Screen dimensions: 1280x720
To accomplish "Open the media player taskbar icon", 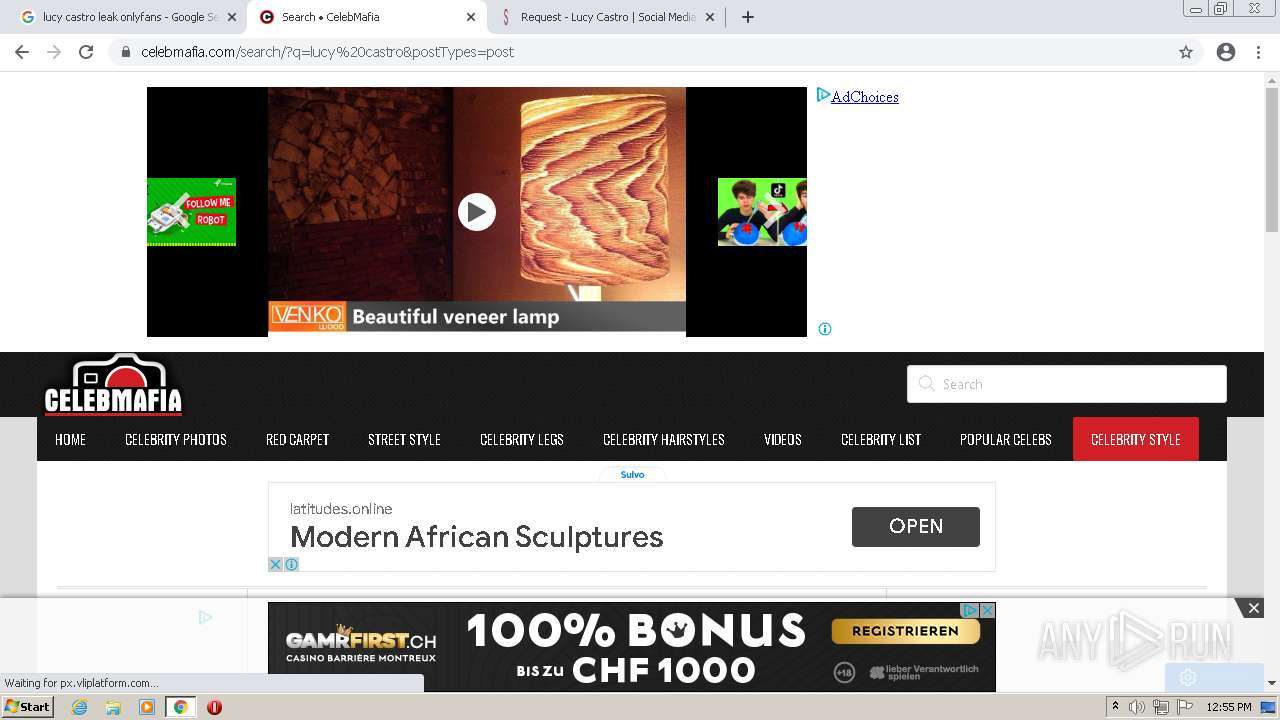I will pos(147,707).
